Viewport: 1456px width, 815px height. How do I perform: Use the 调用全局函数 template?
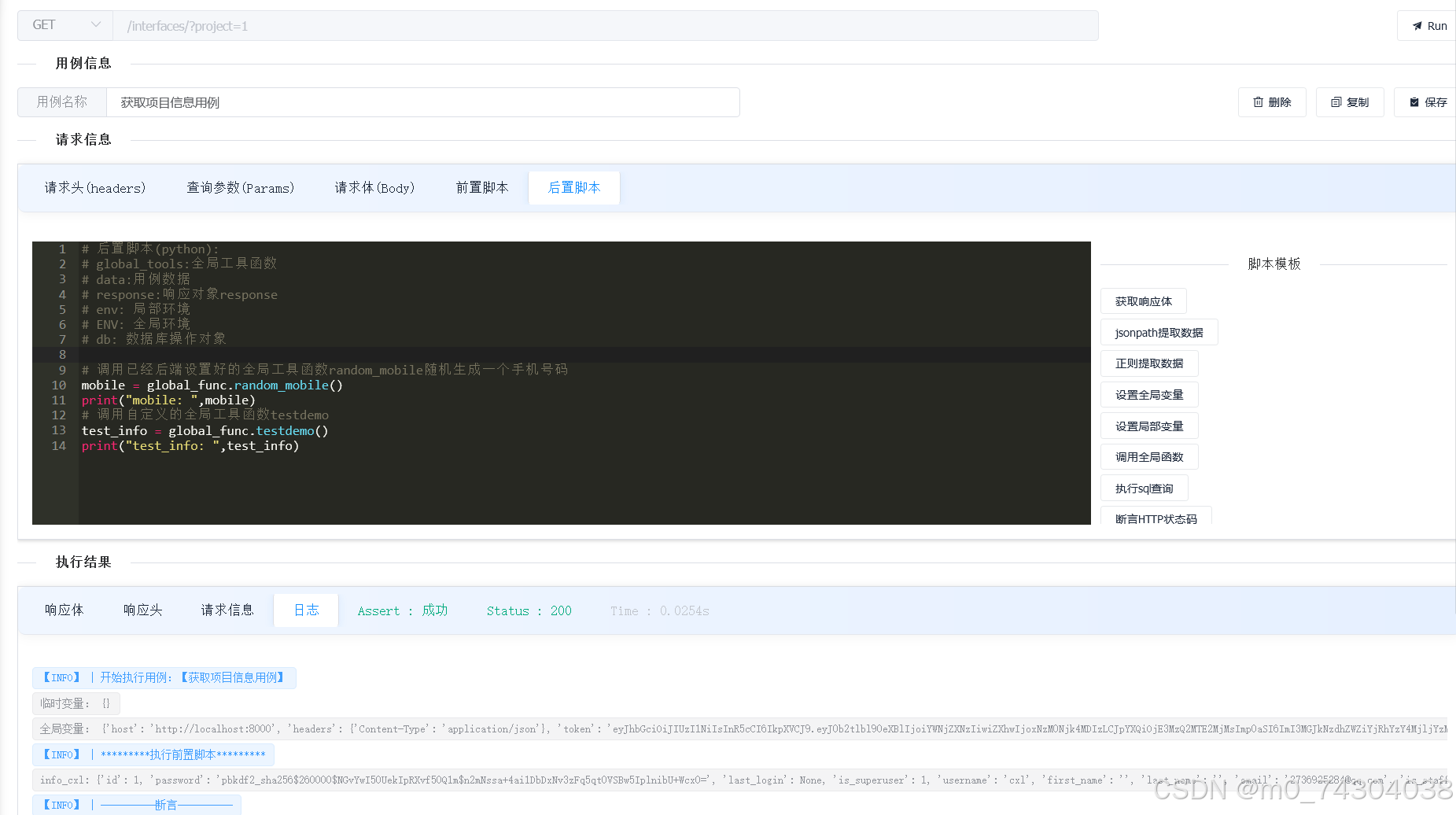pos(1148,456)
